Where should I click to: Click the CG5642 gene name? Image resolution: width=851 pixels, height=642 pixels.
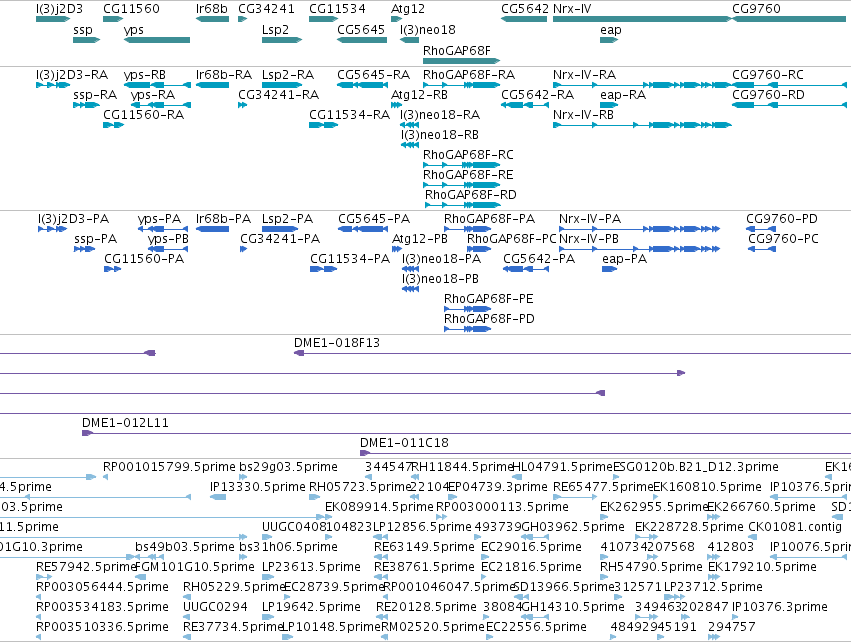[525, 9]
